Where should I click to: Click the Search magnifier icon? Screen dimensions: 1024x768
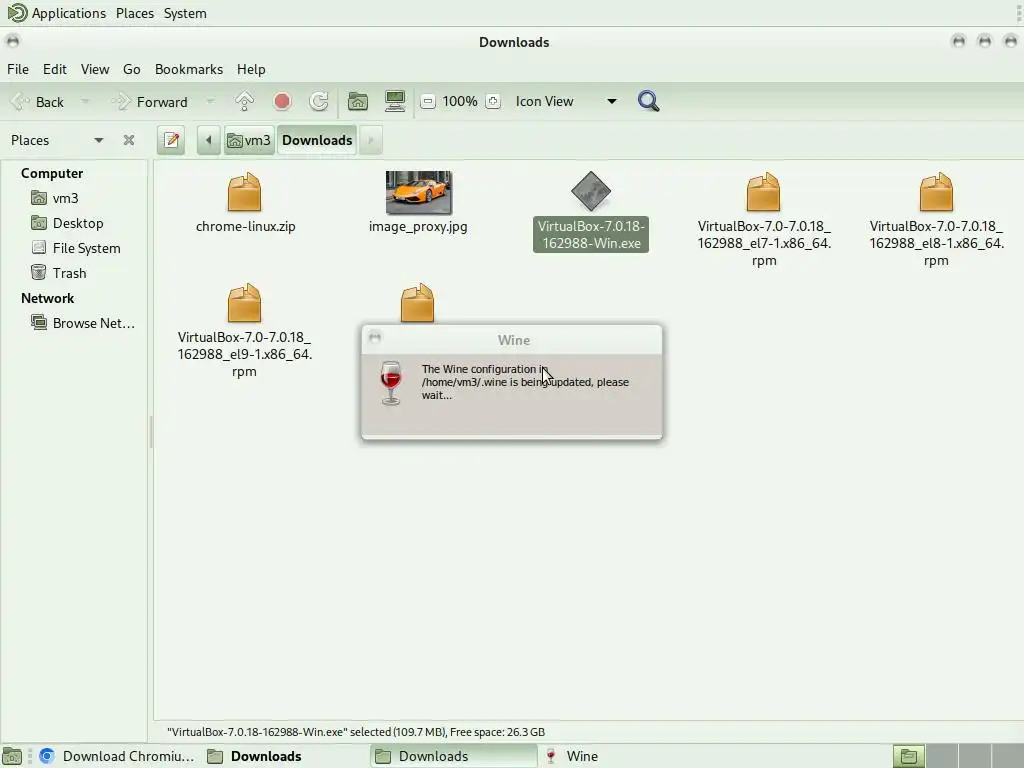click(x=648, y=101)
